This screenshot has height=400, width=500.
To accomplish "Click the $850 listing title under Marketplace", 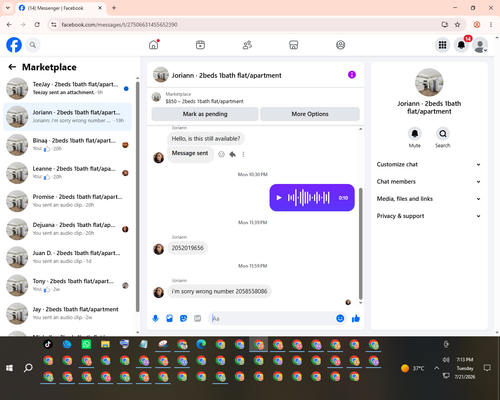I will 204,101.
